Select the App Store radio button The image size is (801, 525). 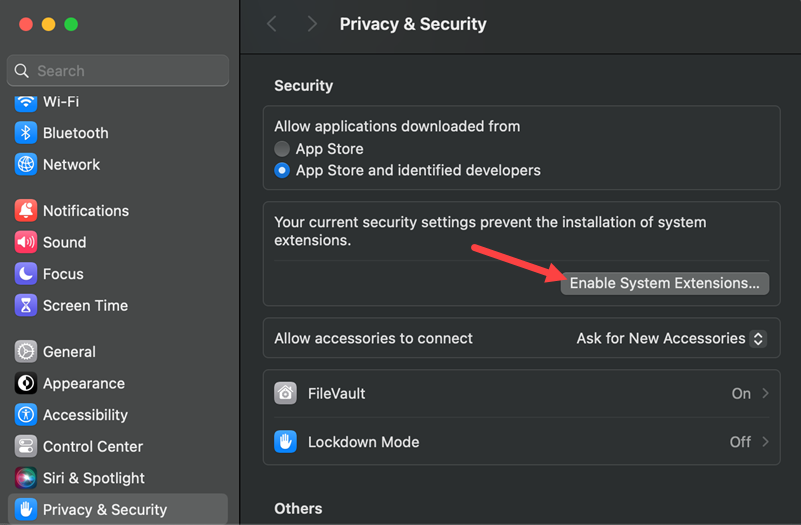point(282,149)
